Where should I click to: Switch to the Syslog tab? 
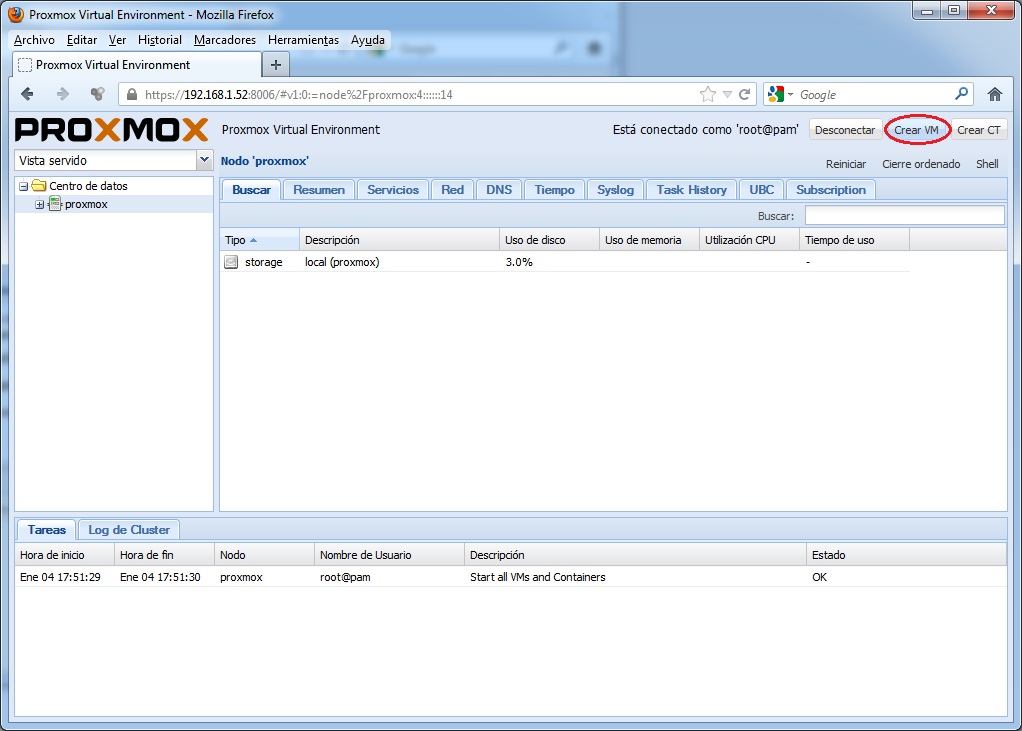[615, 190]
